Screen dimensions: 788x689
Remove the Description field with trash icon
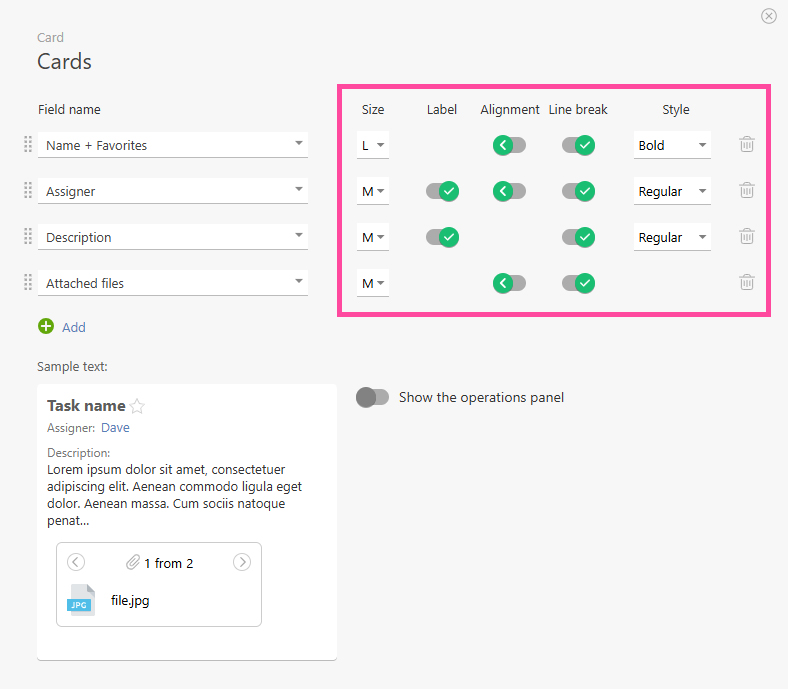[x=746, y=237]
